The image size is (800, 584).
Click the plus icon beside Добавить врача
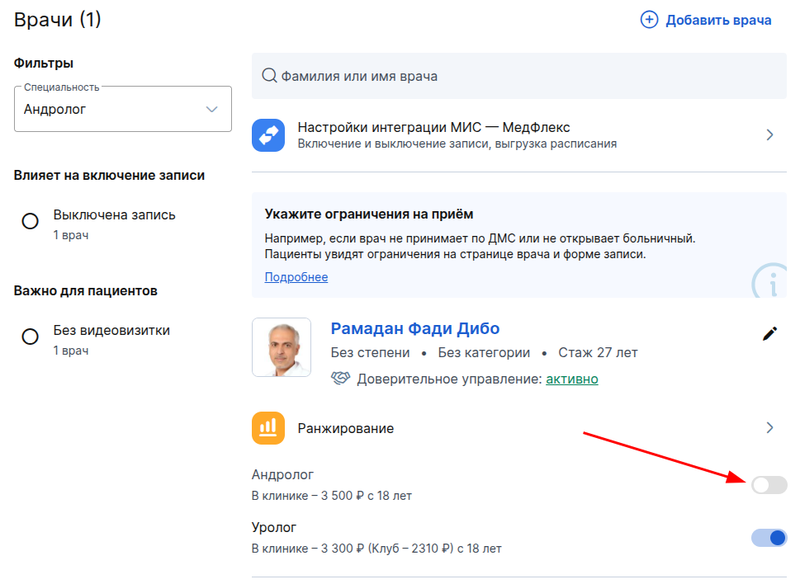pos(650,20)
